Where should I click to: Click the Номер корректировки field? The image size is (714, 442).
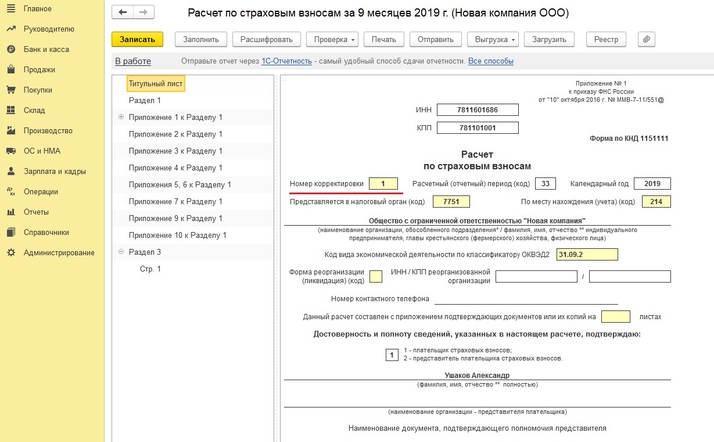[383, 183]
